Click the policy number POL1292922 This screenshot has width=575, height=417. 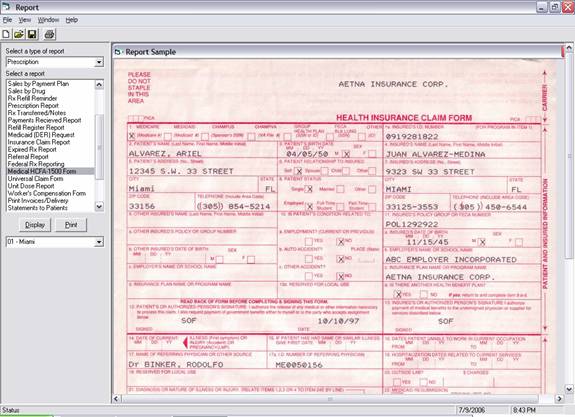click(x=412, y=224)
